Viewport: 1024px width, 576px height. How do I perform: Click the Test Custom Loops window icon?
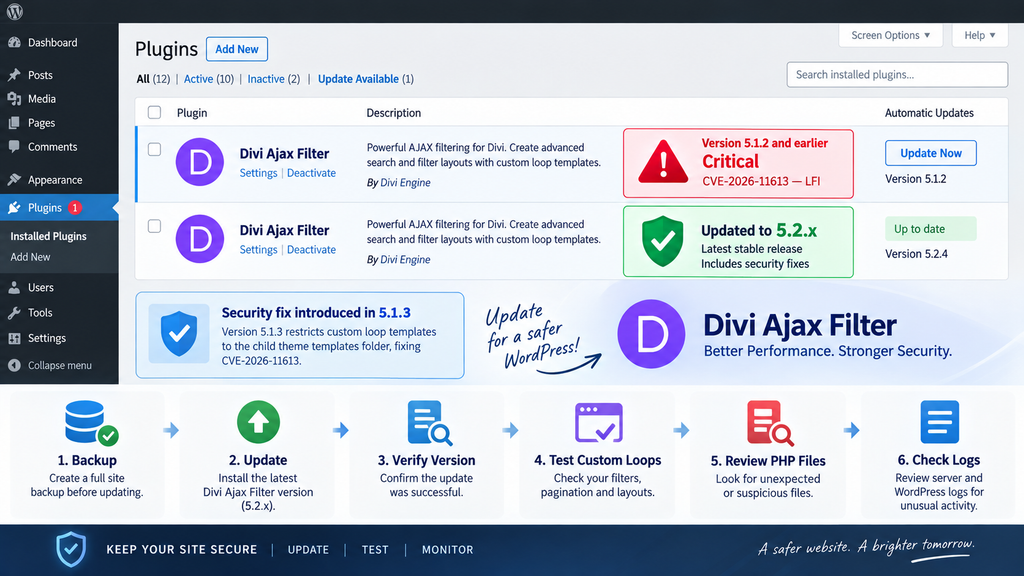(598, 423)
